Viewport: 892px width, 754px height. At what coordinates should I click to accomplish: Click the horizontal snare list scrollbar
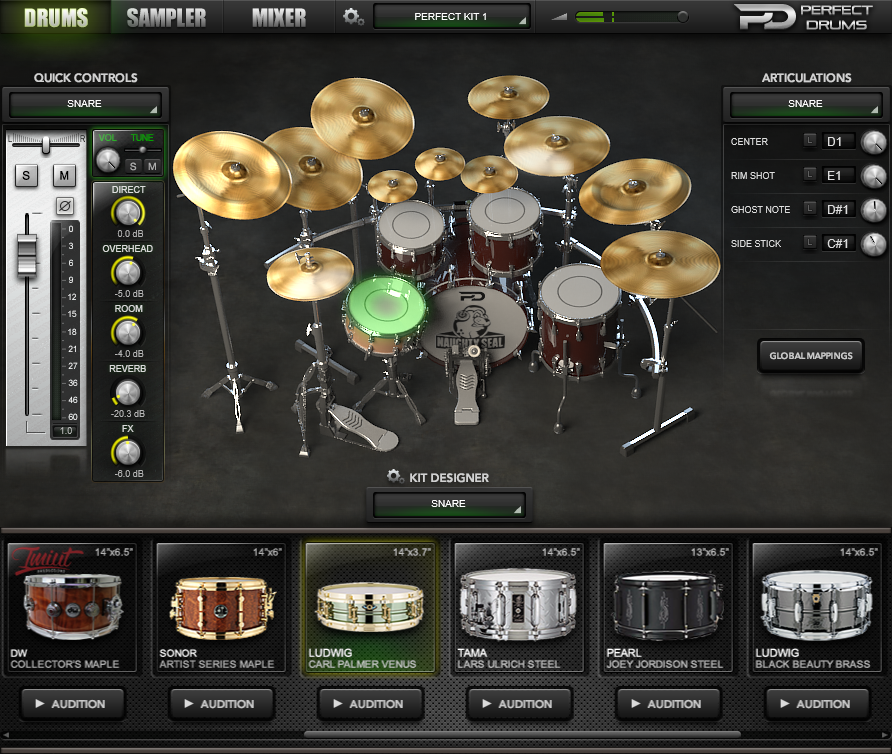tap(522, 734)
